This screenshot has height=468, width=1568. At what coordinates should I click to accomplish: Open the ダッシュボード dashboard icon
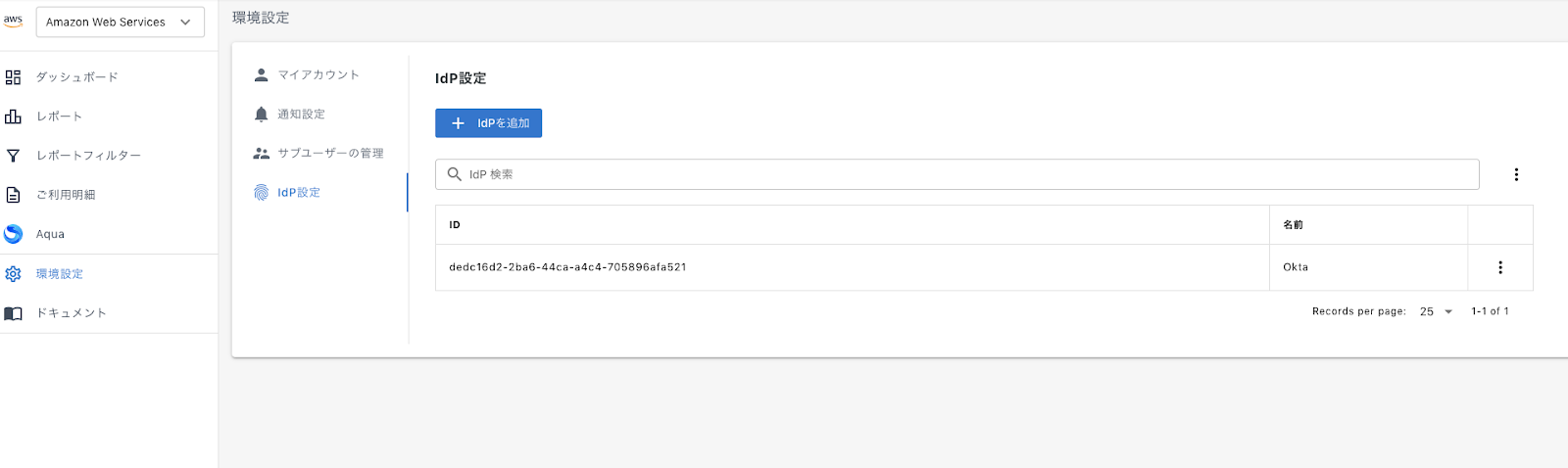tap(13, 77)
